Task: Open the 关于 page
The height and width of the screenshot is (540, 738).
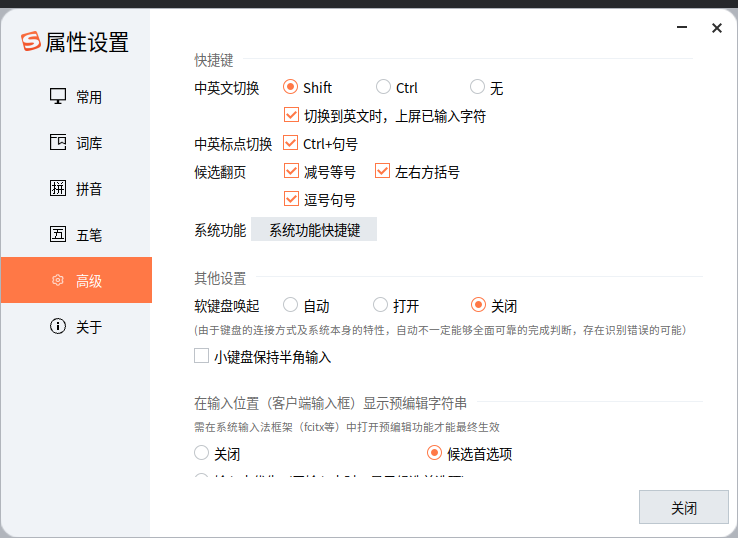Action: (x=76, y=326)
